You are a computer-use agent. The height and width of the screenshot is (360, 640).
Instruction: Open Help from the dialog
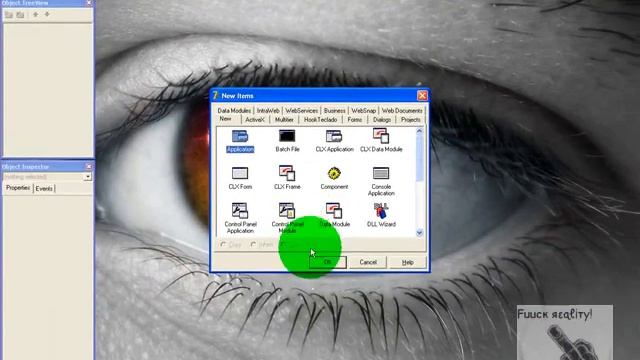(407, 262)
